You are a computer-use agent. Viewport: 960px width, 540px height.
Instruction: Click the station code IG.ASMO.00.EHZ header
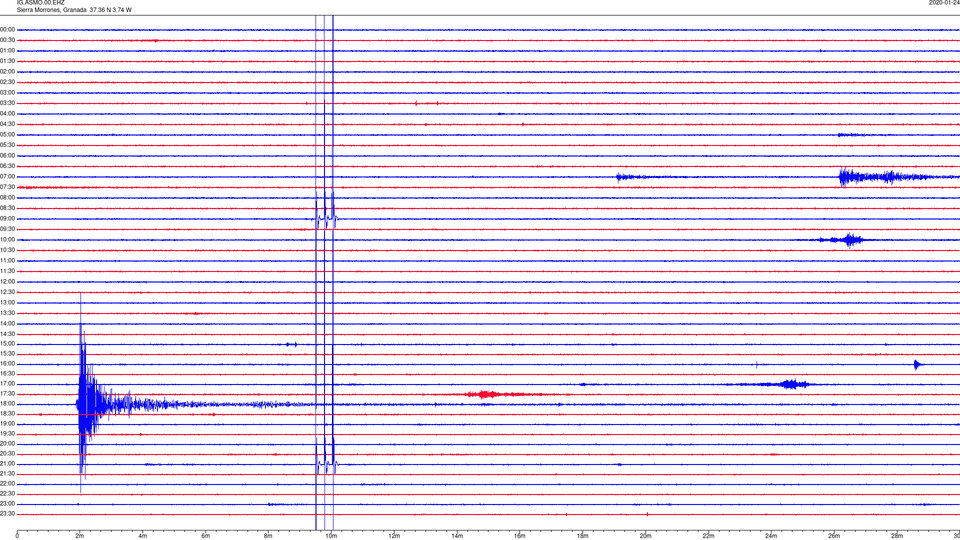pyautogui.click(x=40, y=3)
